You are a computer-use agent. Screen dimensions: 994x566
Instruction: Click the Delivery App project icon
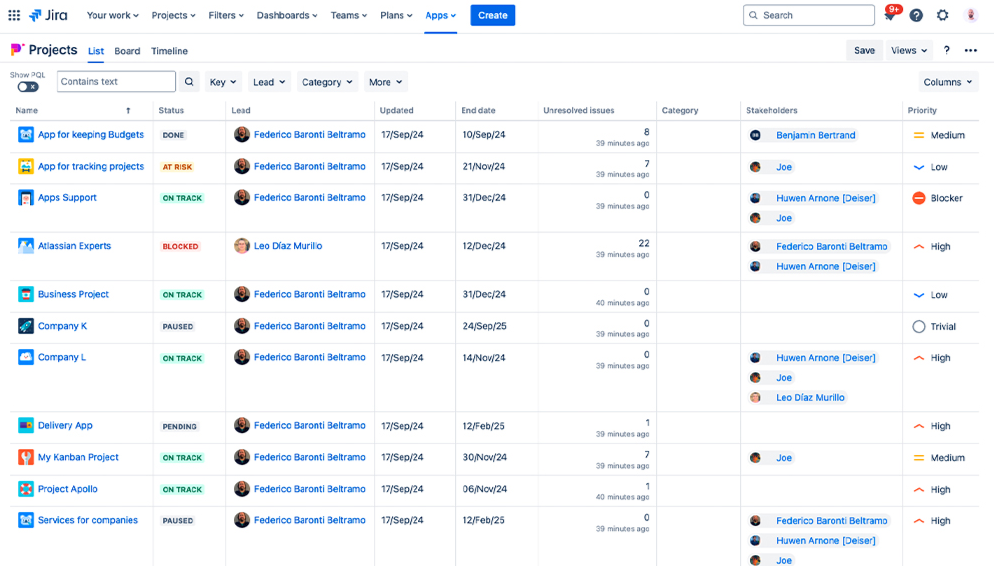click(x=26, y=425)
